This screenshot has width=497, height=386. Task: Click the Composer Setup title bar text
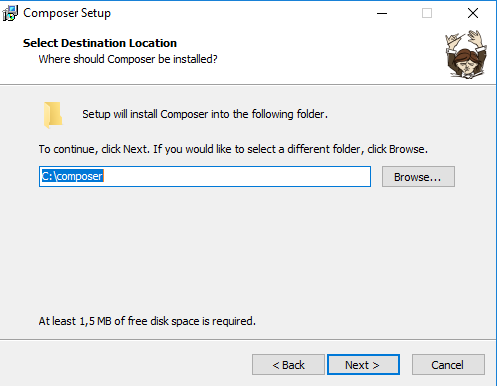67,13
